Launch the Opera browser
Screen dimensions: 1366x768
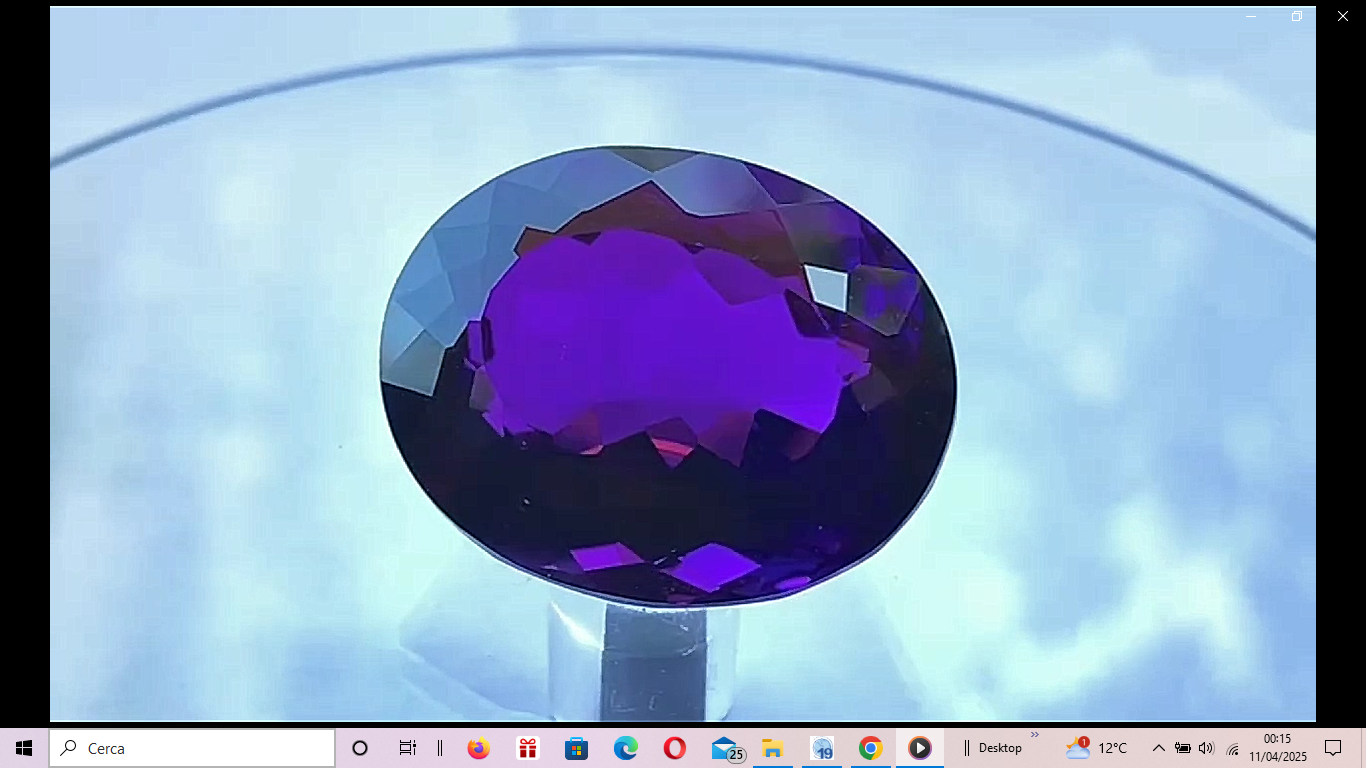click(x=674, y=748)
